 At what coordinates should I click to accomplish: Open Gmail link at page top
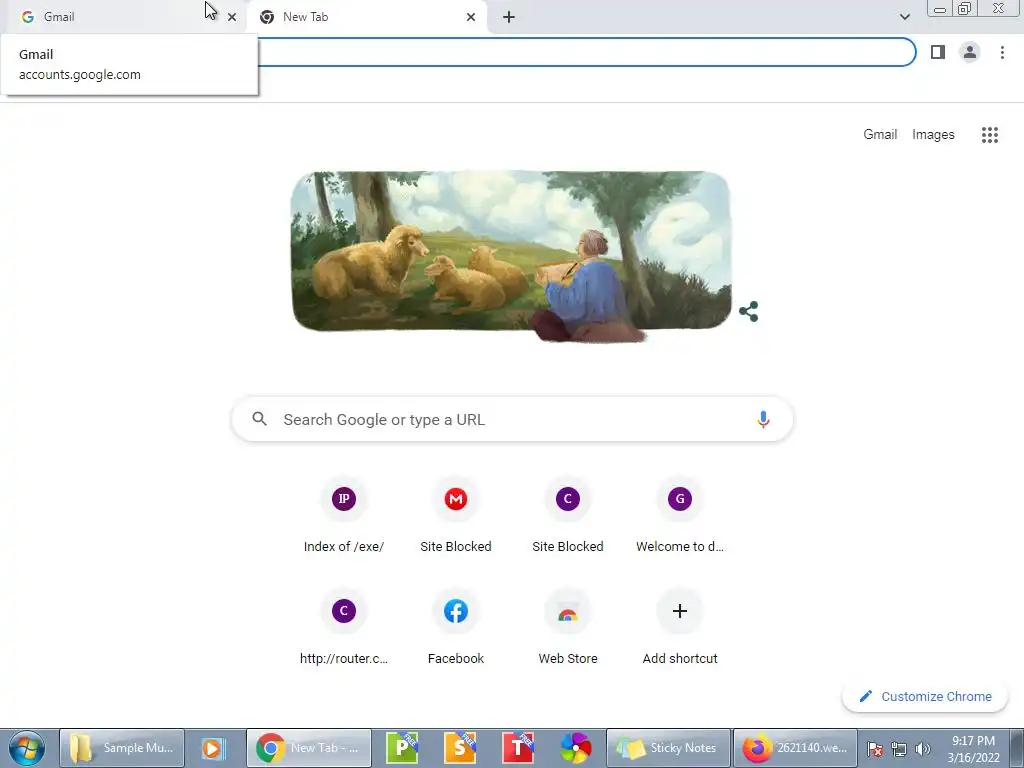click(x=880, y=135)
